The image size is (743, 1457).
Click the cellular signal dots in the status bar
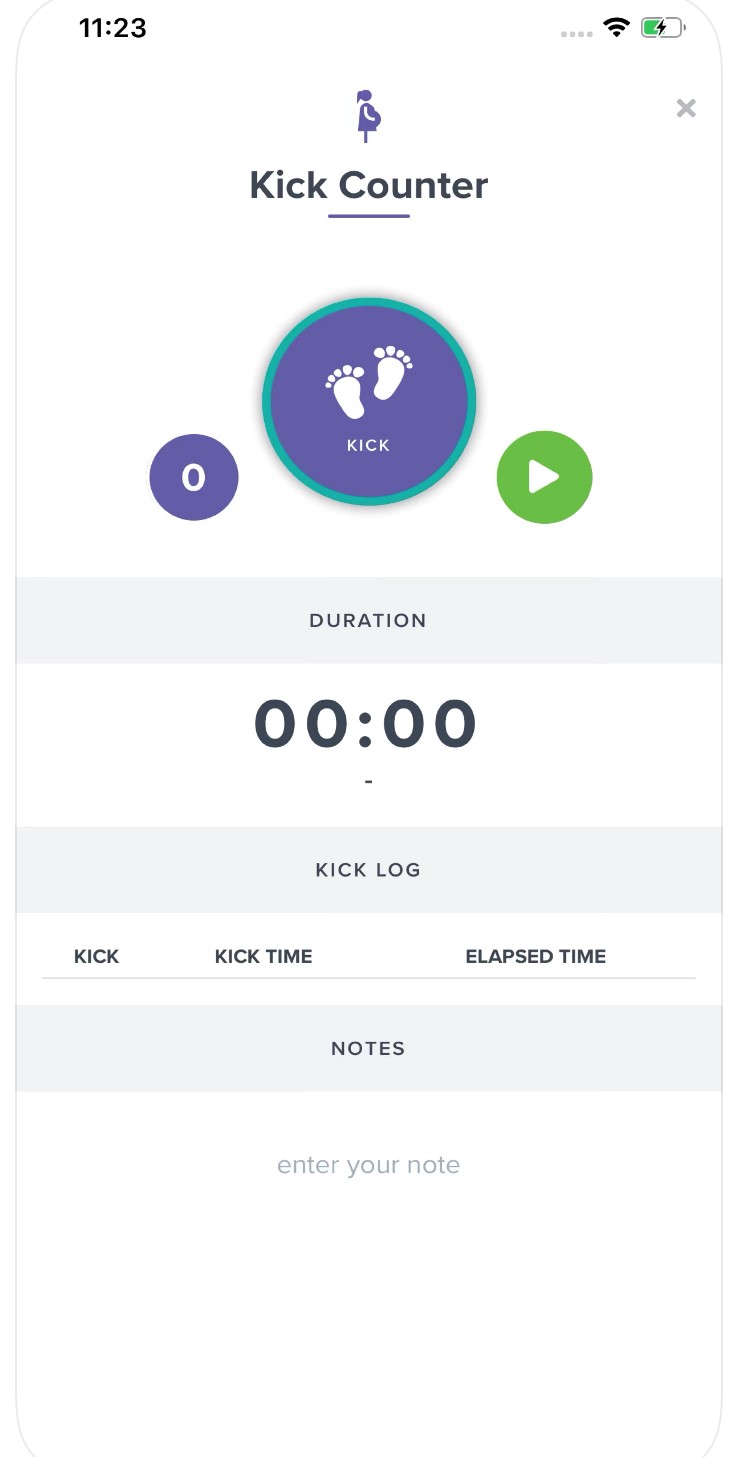576,33
